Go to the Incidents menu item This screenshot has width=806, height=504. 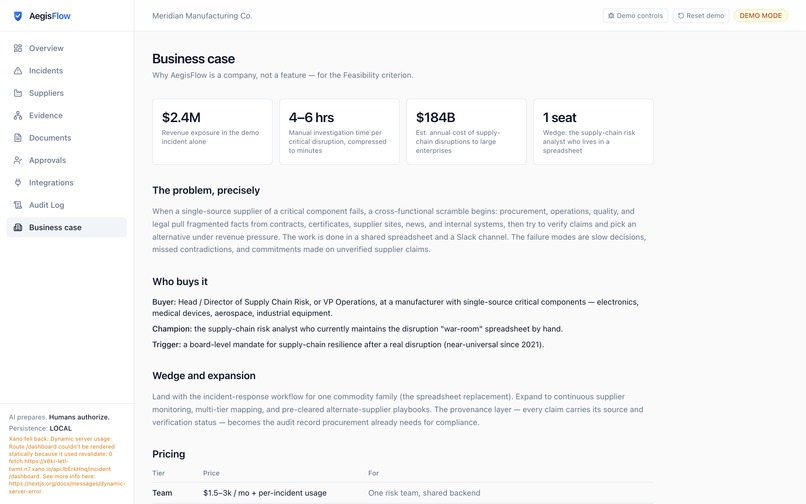click(x=67, y=70)
